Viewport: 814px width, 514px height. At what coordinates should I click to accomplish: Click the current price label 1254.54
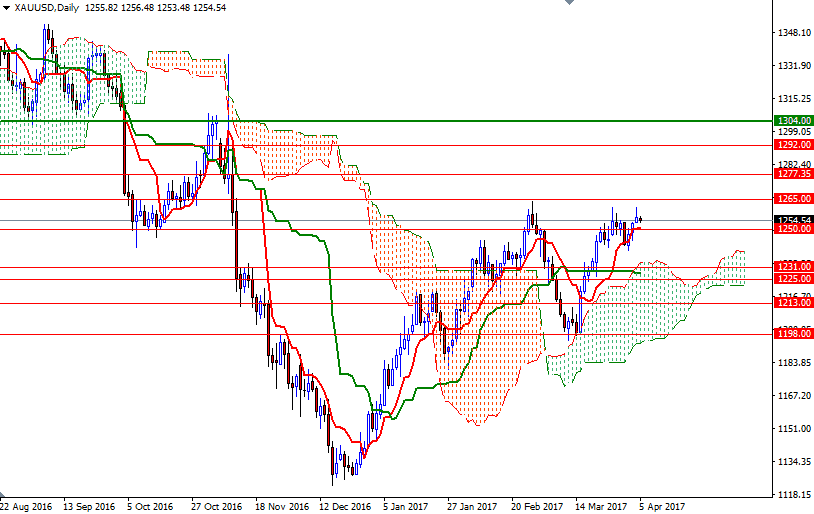793,220
